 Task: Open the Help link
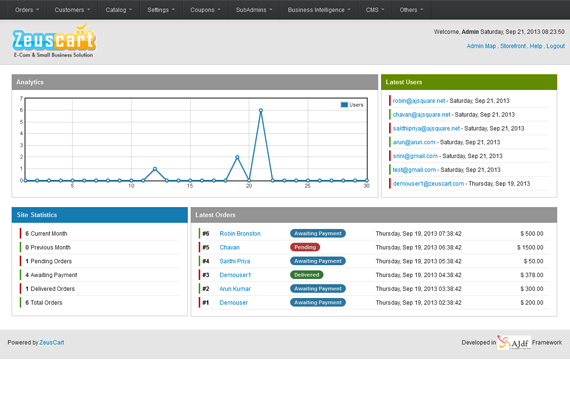(535, 46)
